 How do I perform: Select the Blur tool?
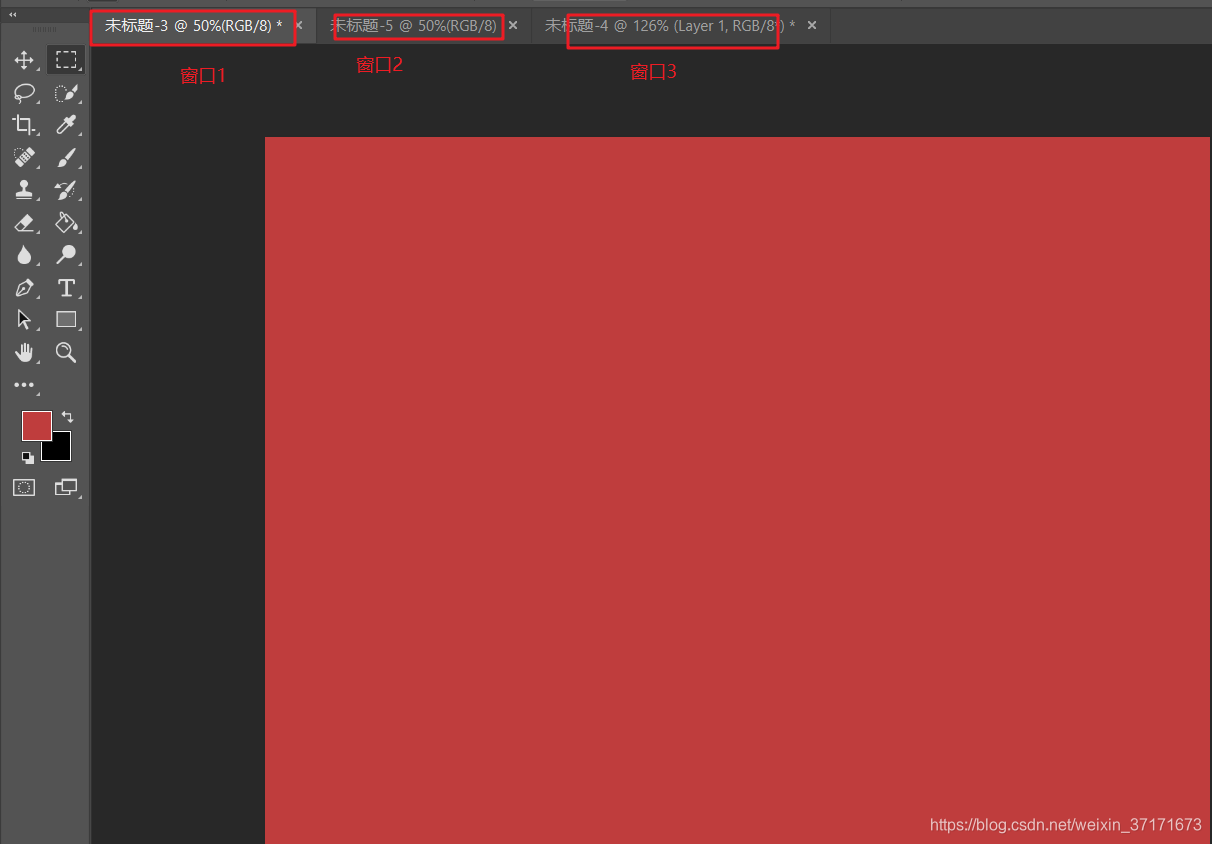[x=24, y=255]
